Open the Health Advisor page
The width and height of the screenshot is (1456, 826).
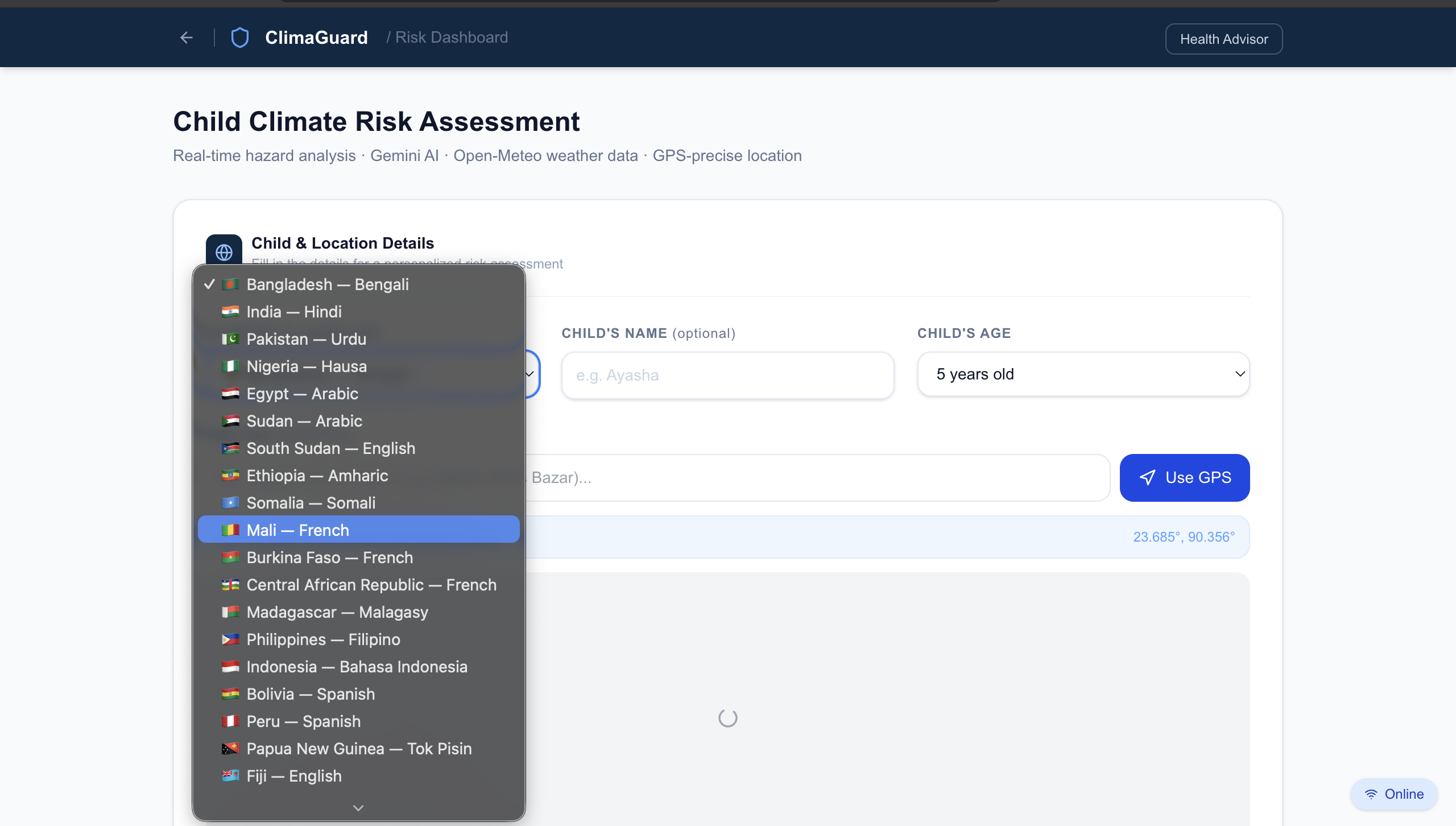click(x=1224, y=39)
